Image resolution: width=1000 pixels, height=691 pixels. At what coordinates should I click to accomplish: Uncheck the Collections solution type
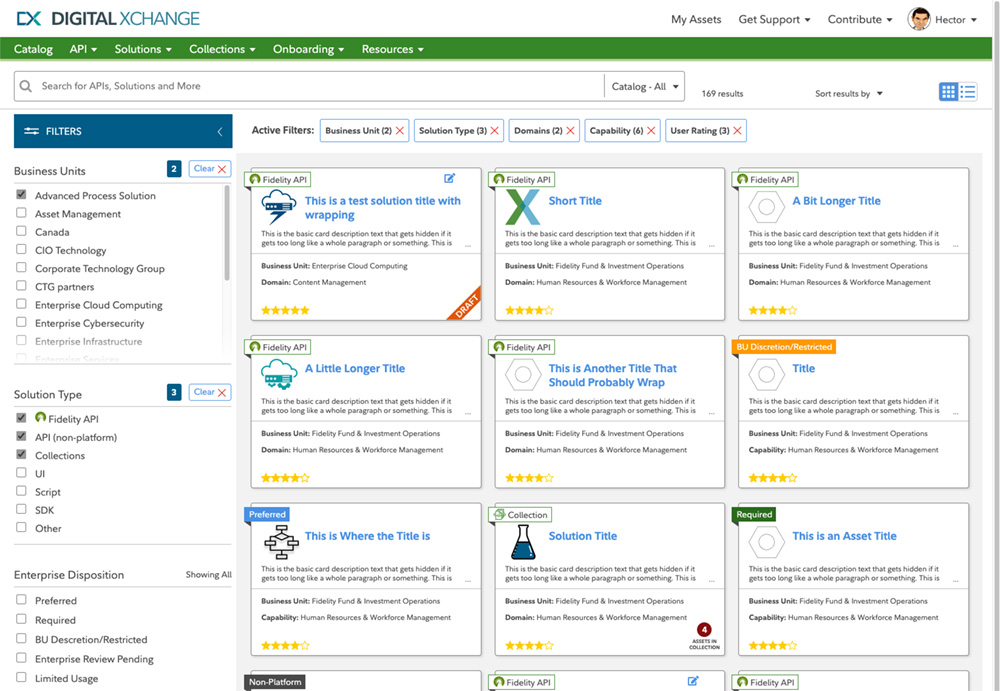point(23,455)
